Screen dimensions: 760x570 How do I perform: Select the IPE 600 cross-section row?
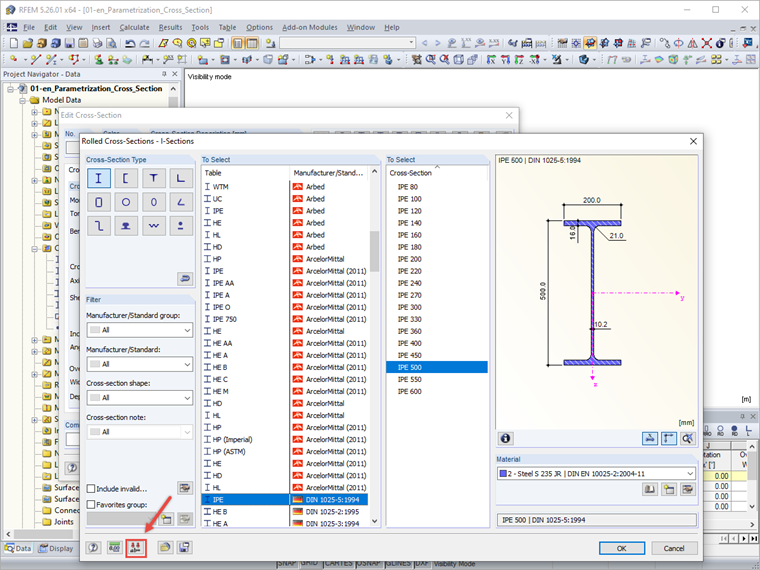[437, 392]
